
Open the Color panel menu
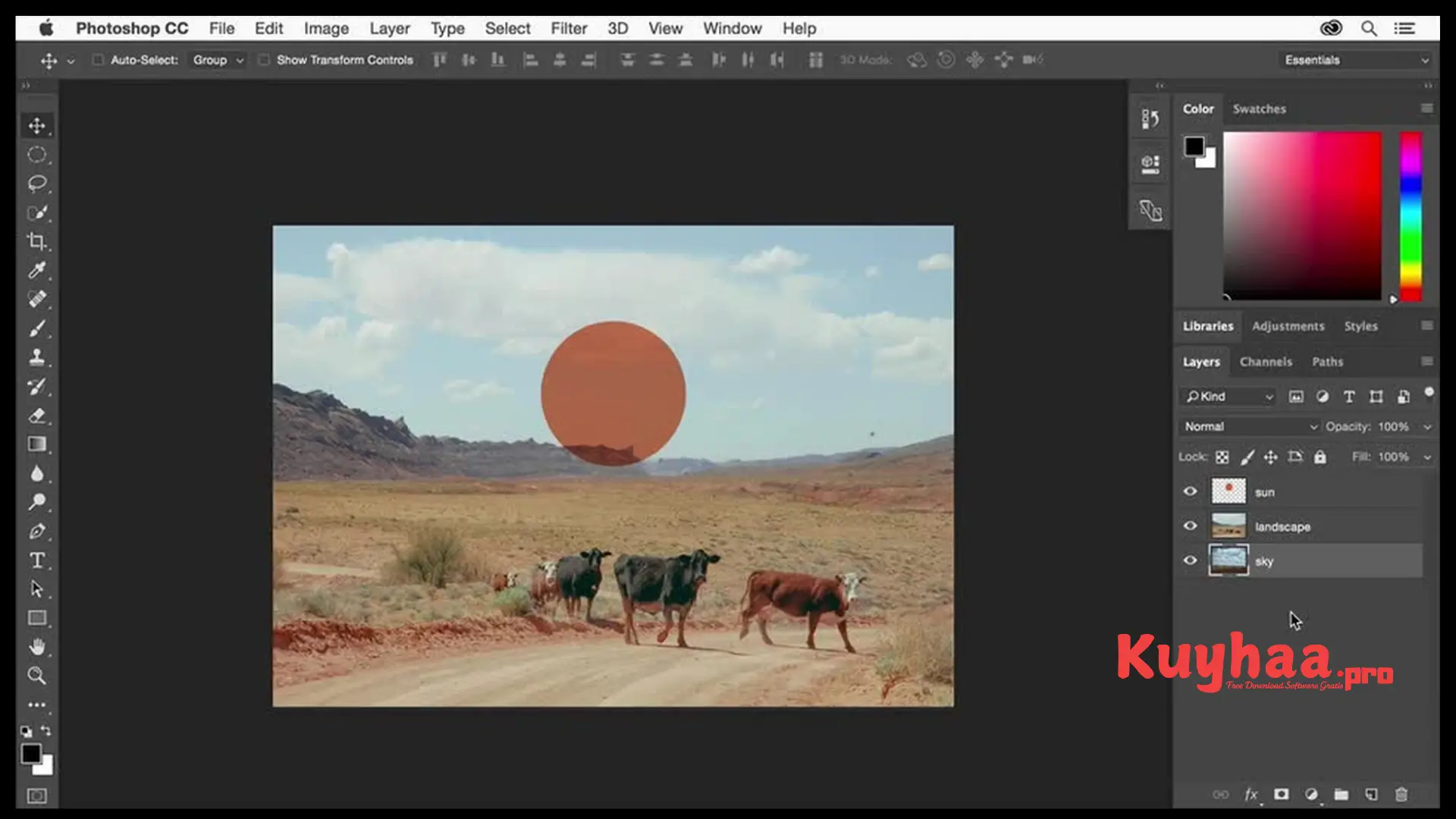coord(1426,108)
